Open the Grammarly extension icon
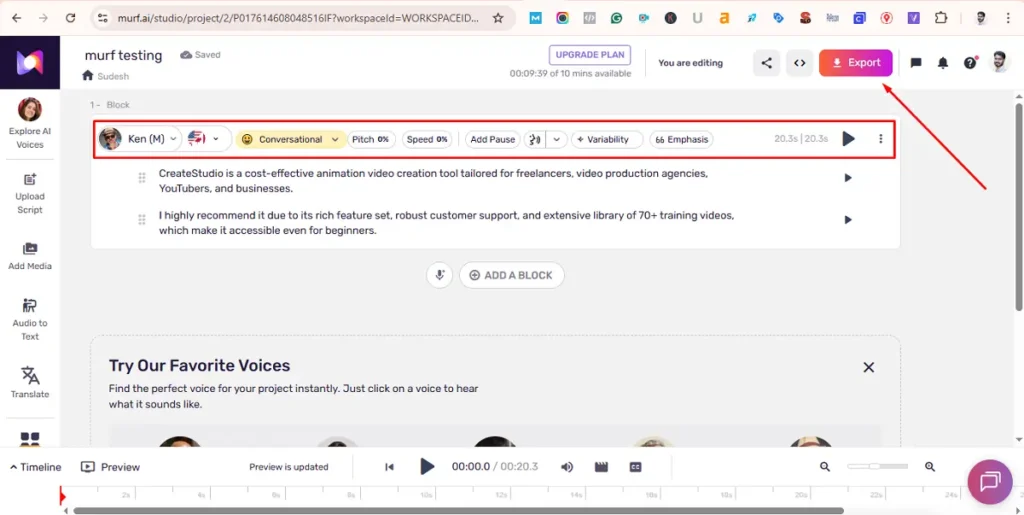Image resolution: width=1024 pixels, height=515 pixels. (616, 18)
